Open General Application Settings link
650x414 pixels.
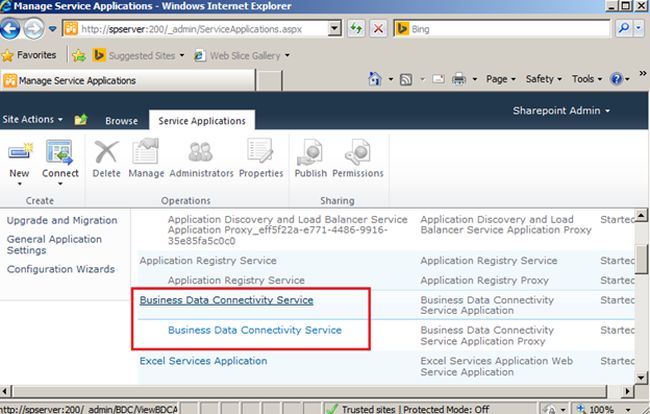pos(54,245)
